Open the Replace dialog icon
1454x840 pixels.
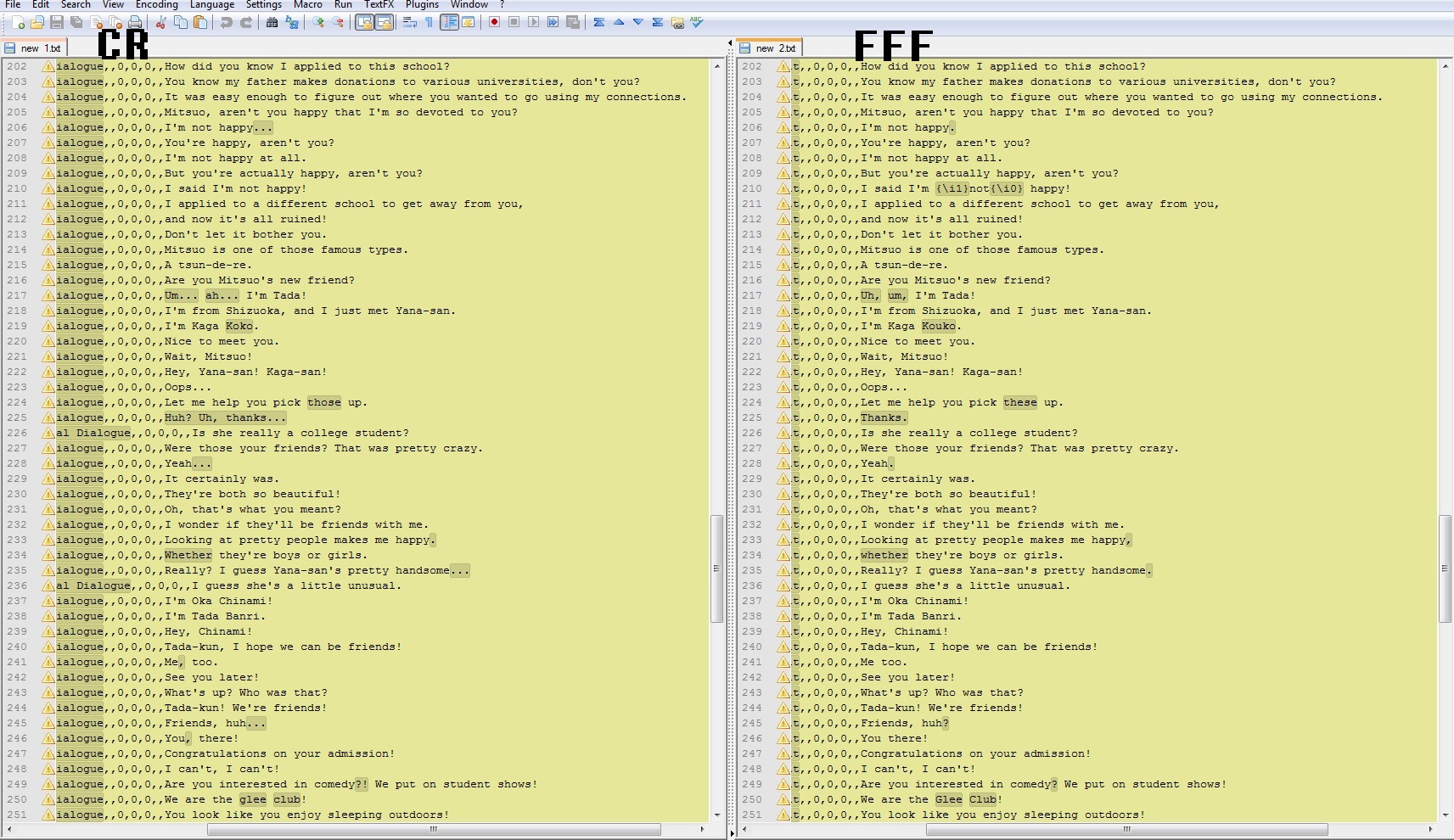pyautogui.click(x=292, y=22)
